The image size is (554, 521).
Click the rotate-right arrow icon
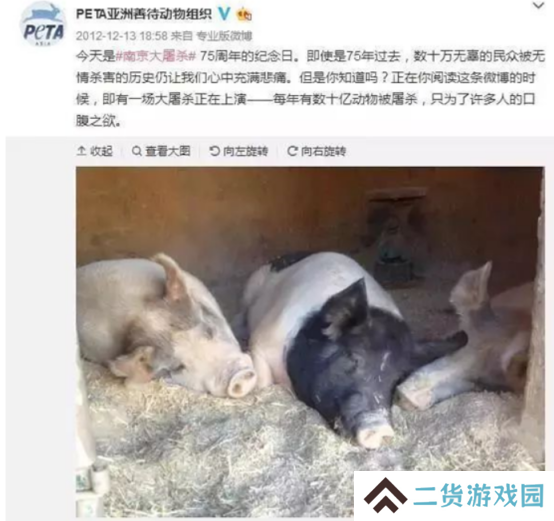click(292, 151)
